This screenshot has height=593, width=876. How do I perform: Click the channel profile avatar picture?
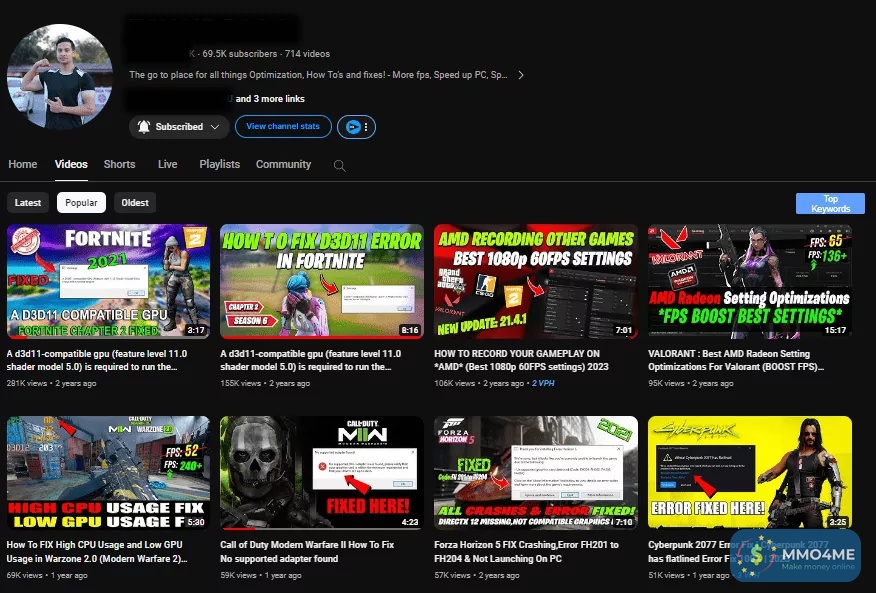(60, 77)
